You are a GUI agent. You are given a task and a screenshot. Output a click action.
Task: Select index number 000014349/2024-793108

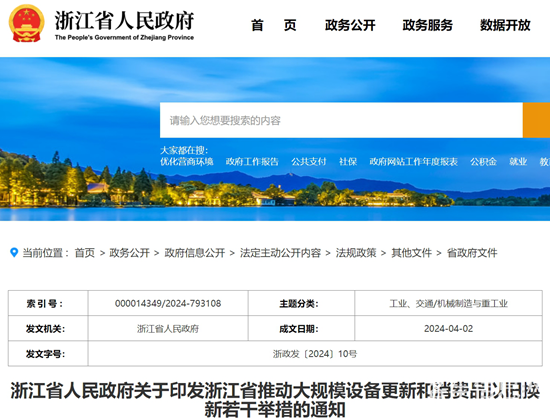[168, 303]
